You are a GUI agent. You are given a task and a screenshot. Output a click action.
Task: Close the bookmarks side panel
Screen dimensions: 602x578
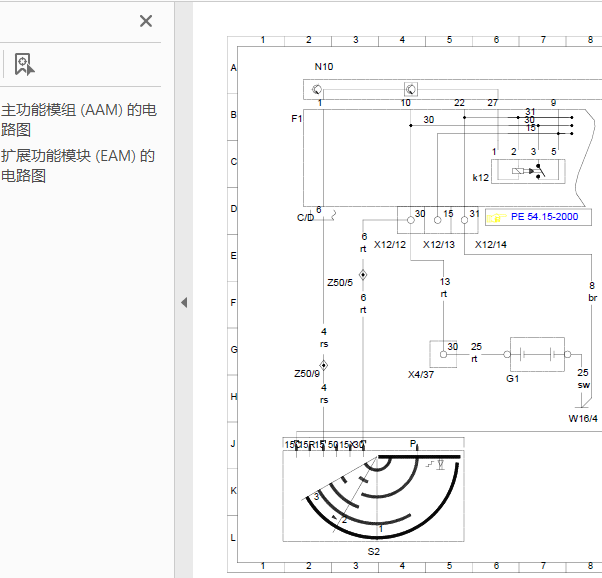146,21
